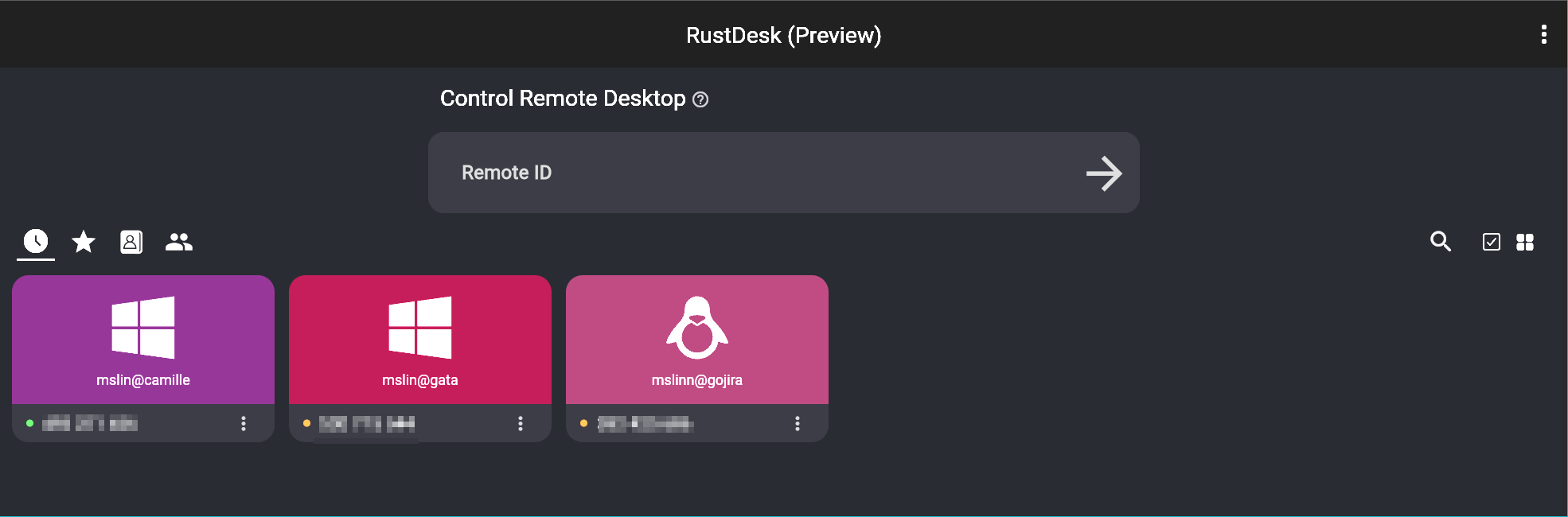The width and height of the screenshot is (1568, 517).
Task: Click the help icon beside Control Remote Desktop
Action: 700,99
